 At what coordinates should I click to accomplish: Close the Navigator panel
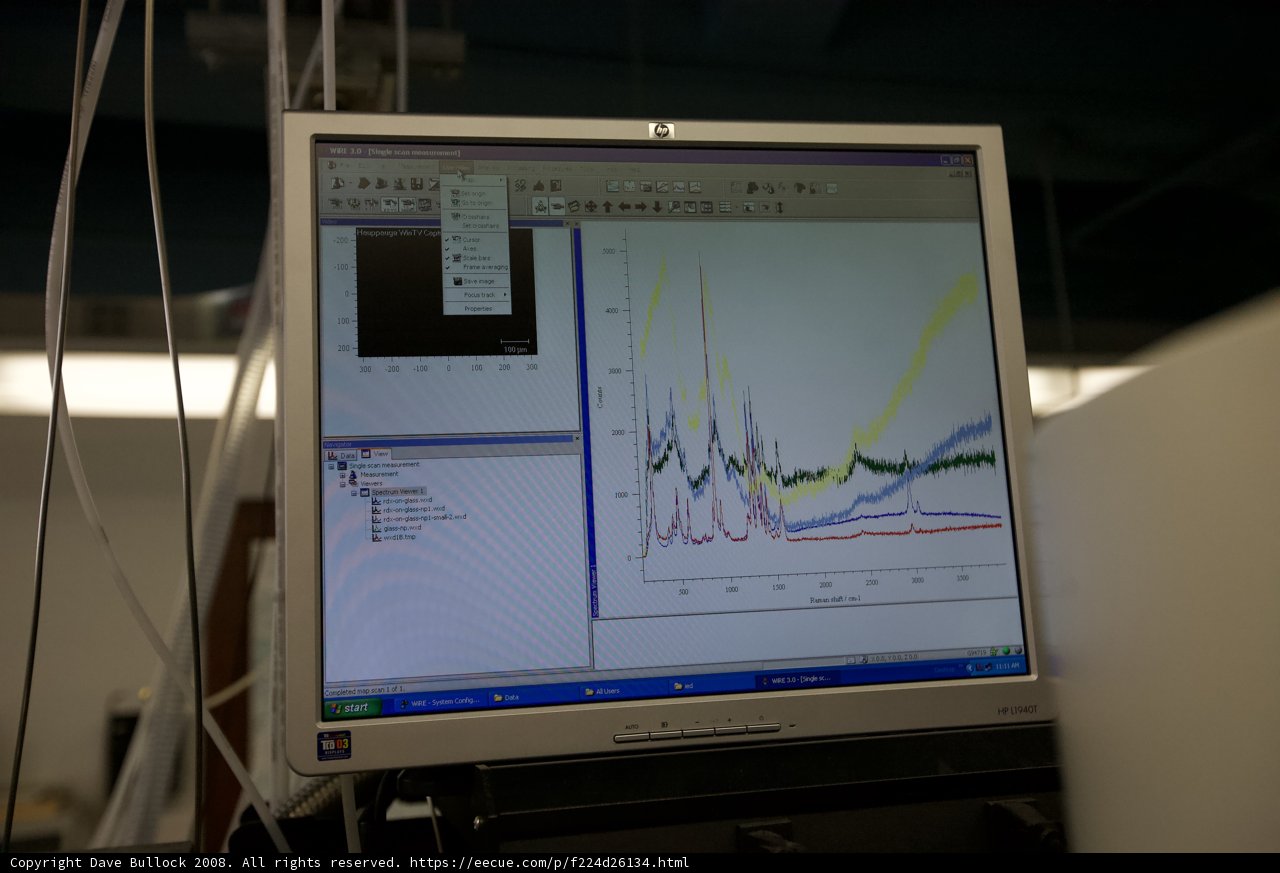(576, 438)
